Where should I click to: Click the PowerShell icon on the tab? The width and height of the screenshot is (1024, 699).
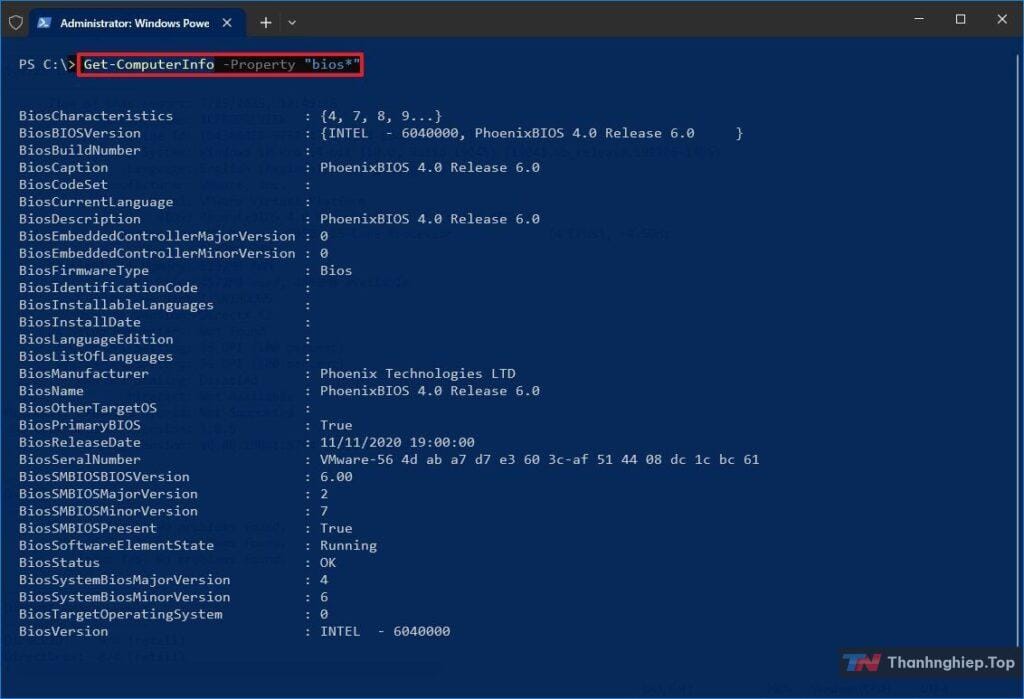[44, 23]
